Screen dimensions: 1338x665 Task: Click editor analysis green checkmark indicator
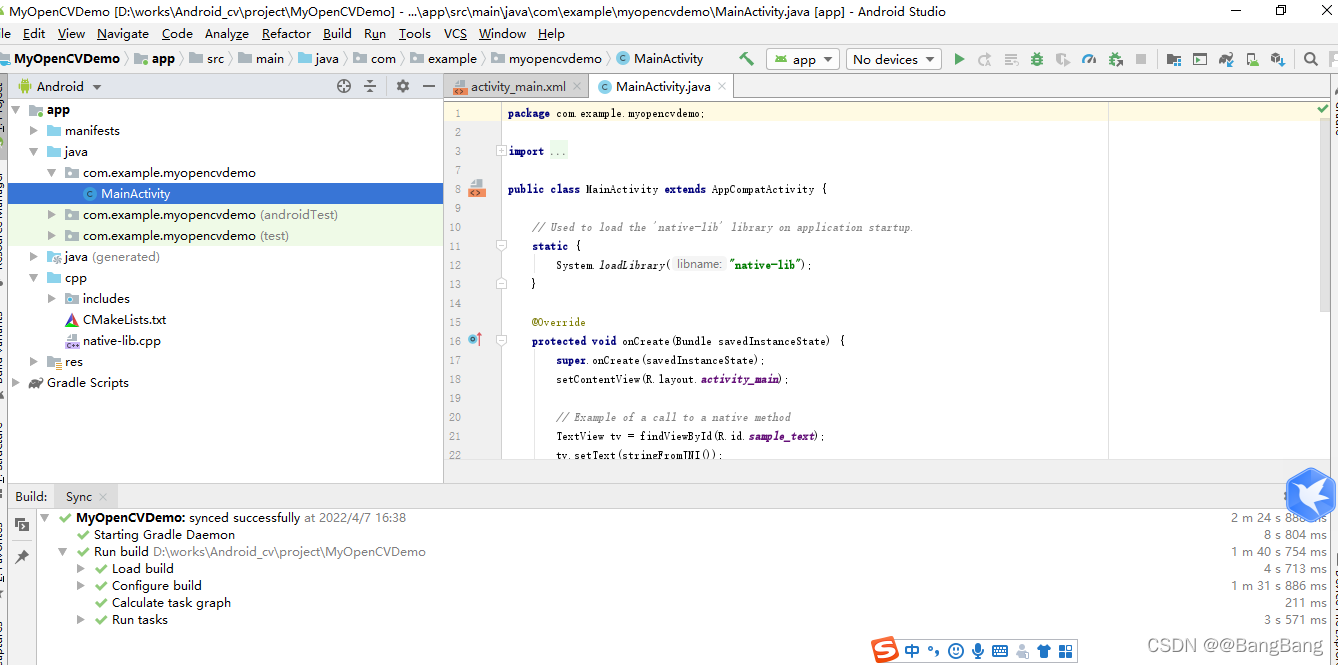pos(1322,108)
